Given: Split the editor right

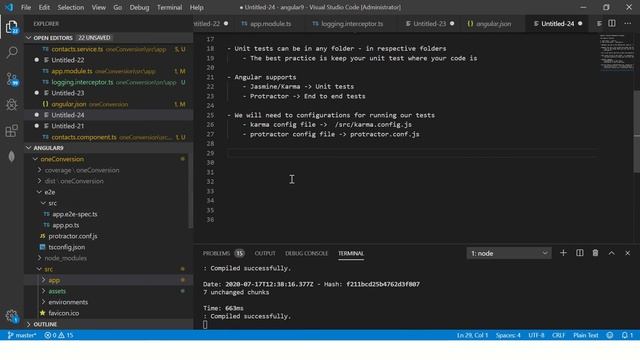Looking at the screenshot, I should (611, 24).
